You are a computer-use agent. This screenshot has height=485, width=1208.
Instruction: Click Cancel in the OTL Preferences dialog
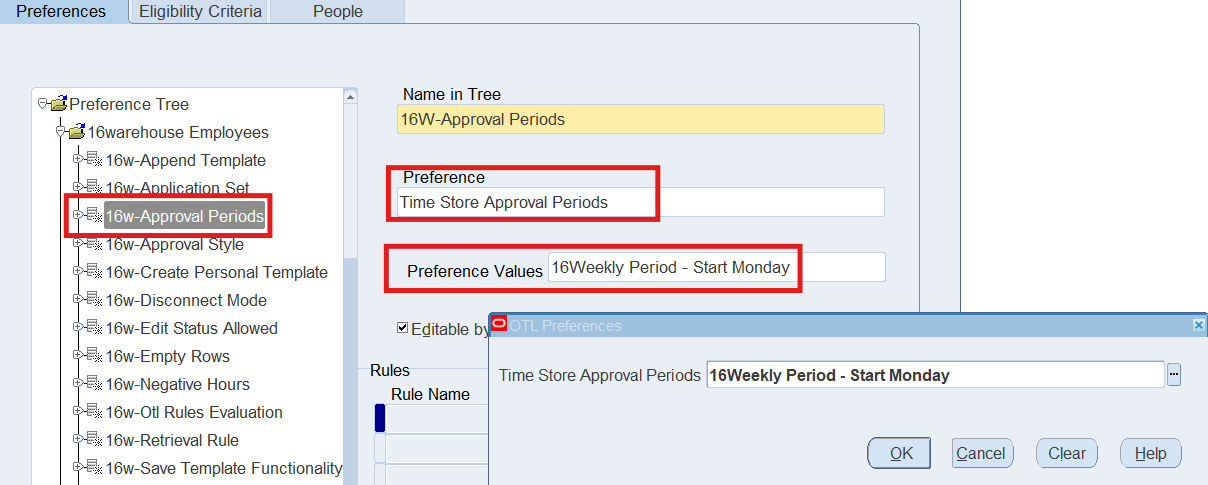click(x=981, y=453)
